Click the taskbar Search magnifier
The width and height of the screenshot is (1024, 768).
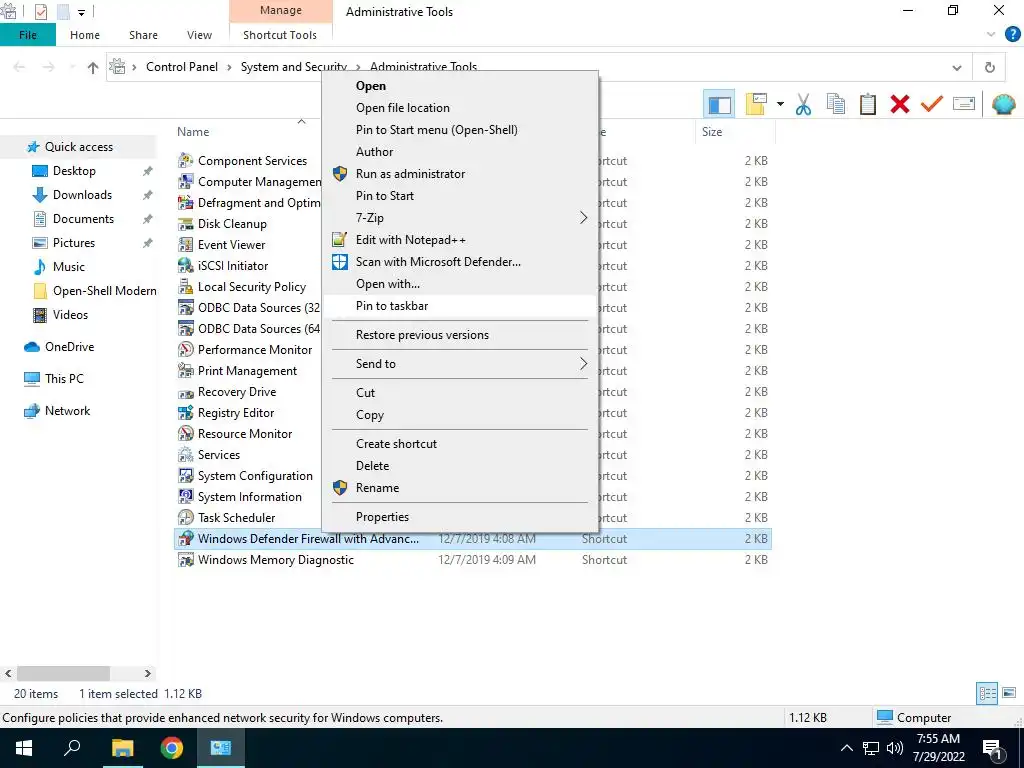pyautogui.click(x=72, y=748)
